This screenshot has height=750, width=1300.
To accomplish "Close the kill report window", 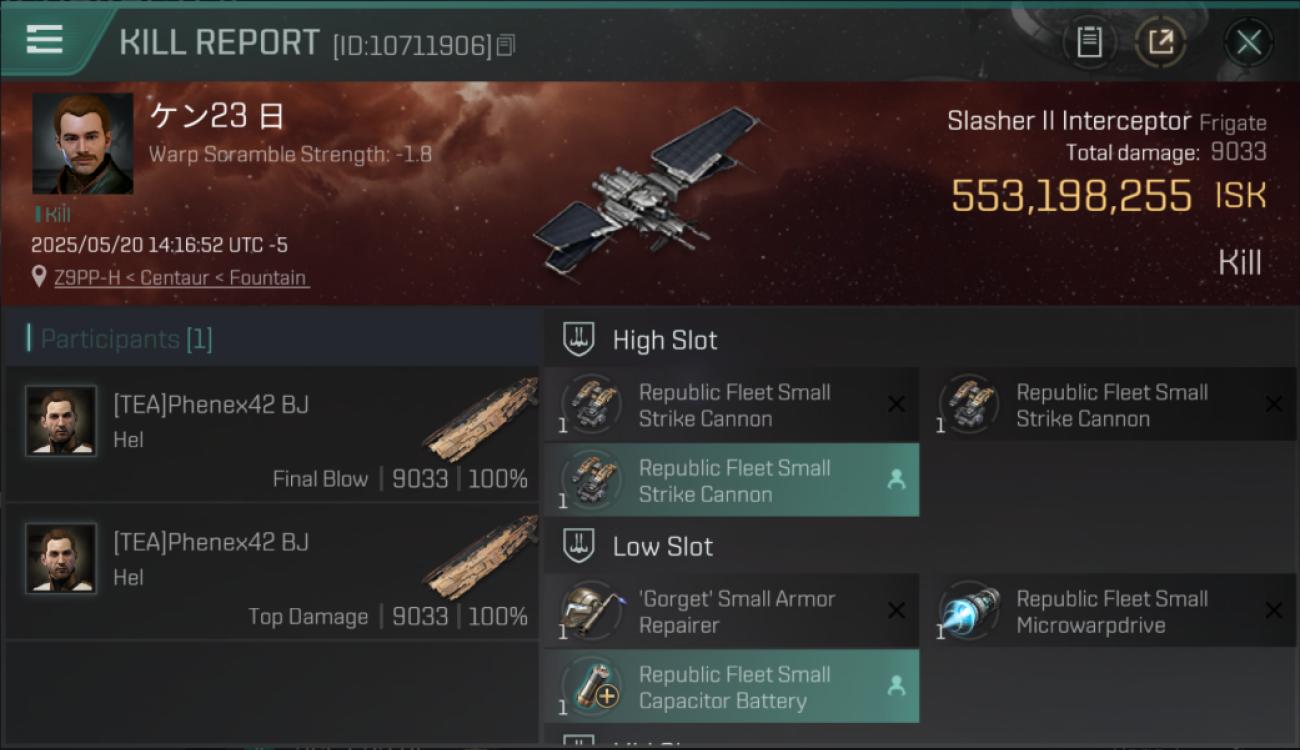I will click(x=1248, y=42).
